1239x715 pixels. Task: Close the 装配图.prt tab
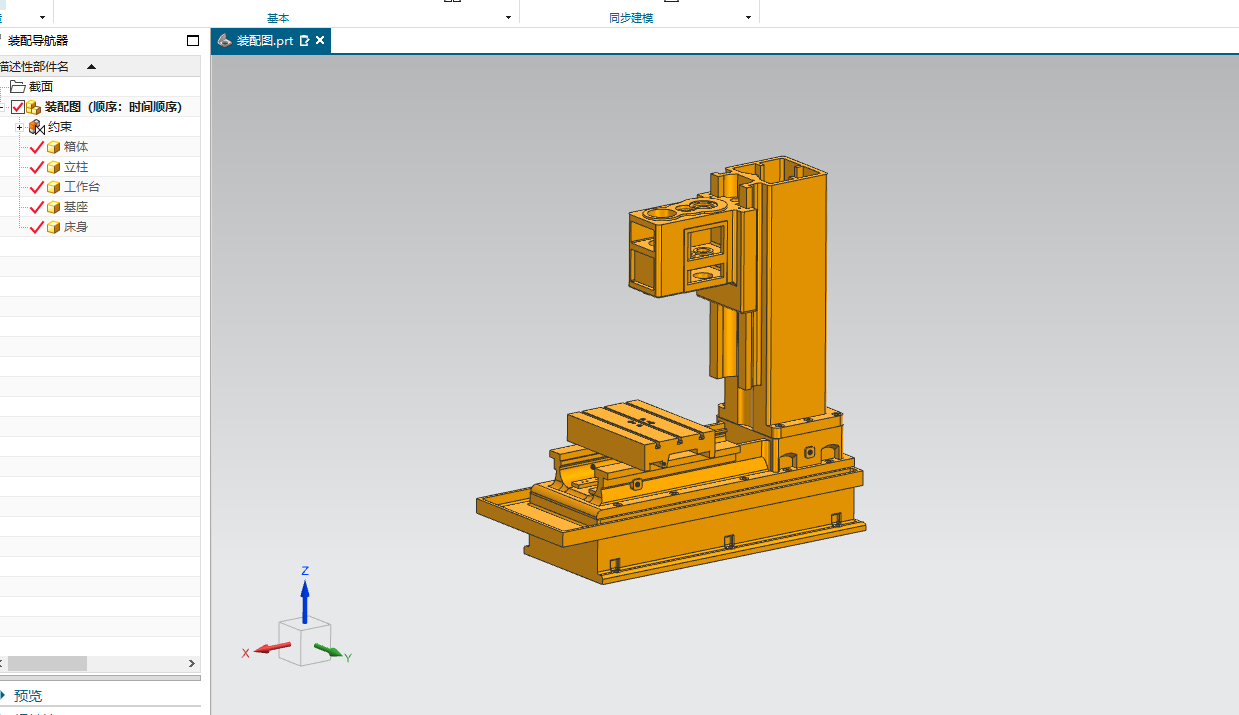[x=320, y=41]
